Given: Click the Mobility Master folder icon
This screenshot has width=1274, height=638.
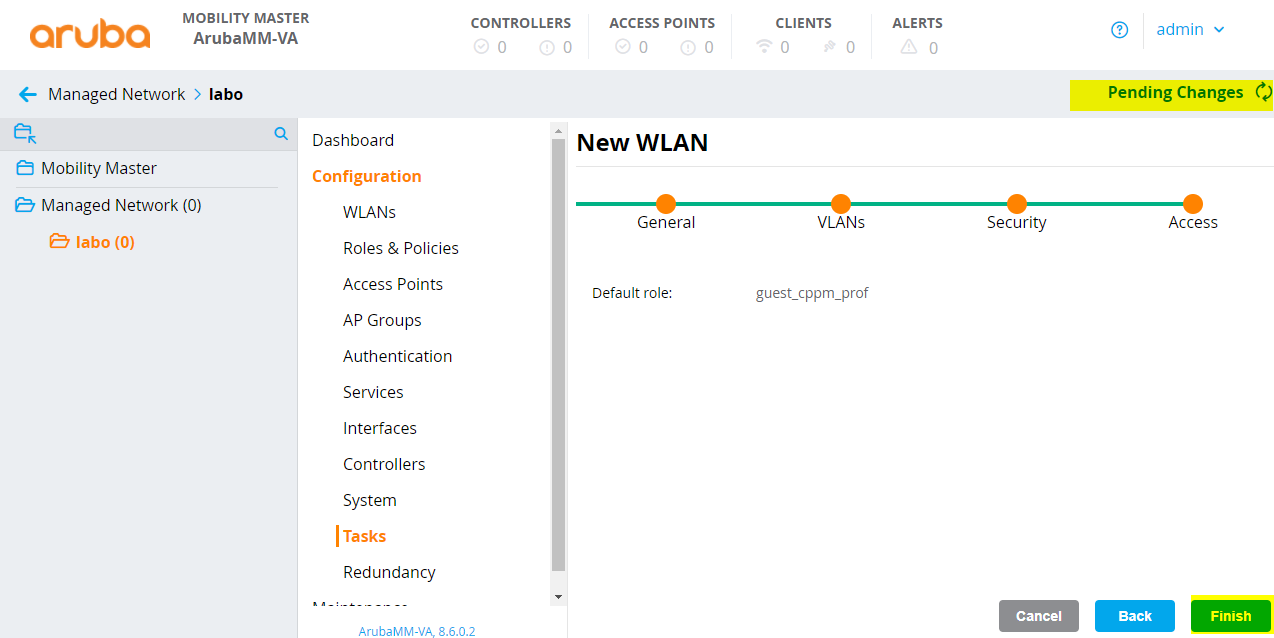Looking at the screenshot, I should pyautogui.click(x=25, y=168).
